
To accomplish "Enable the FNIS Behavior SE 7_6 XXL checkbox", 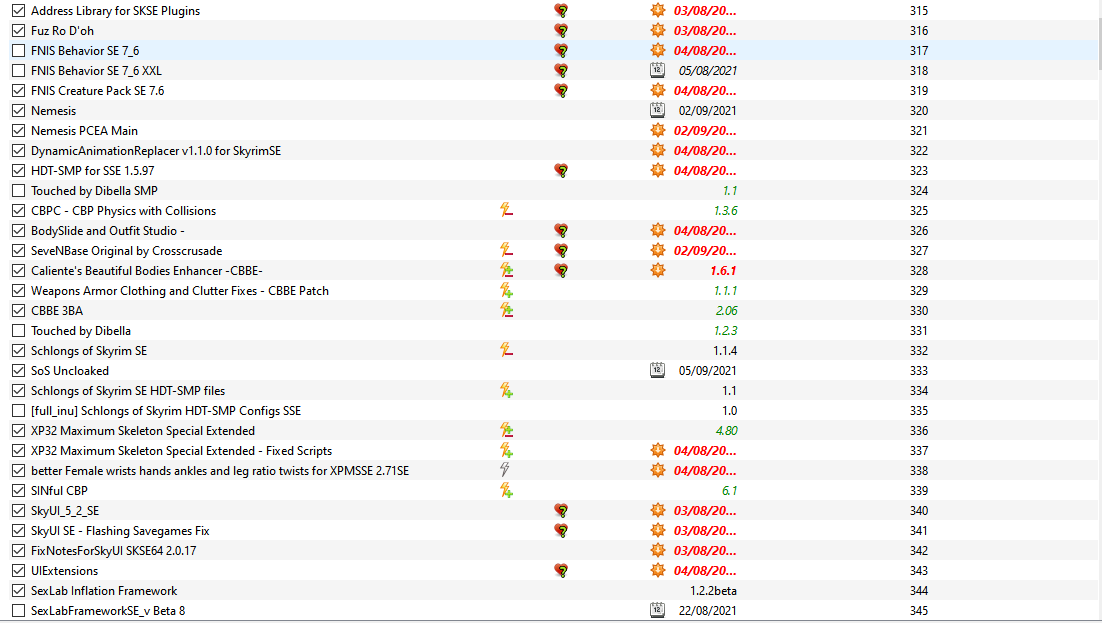I will point(19,70).
